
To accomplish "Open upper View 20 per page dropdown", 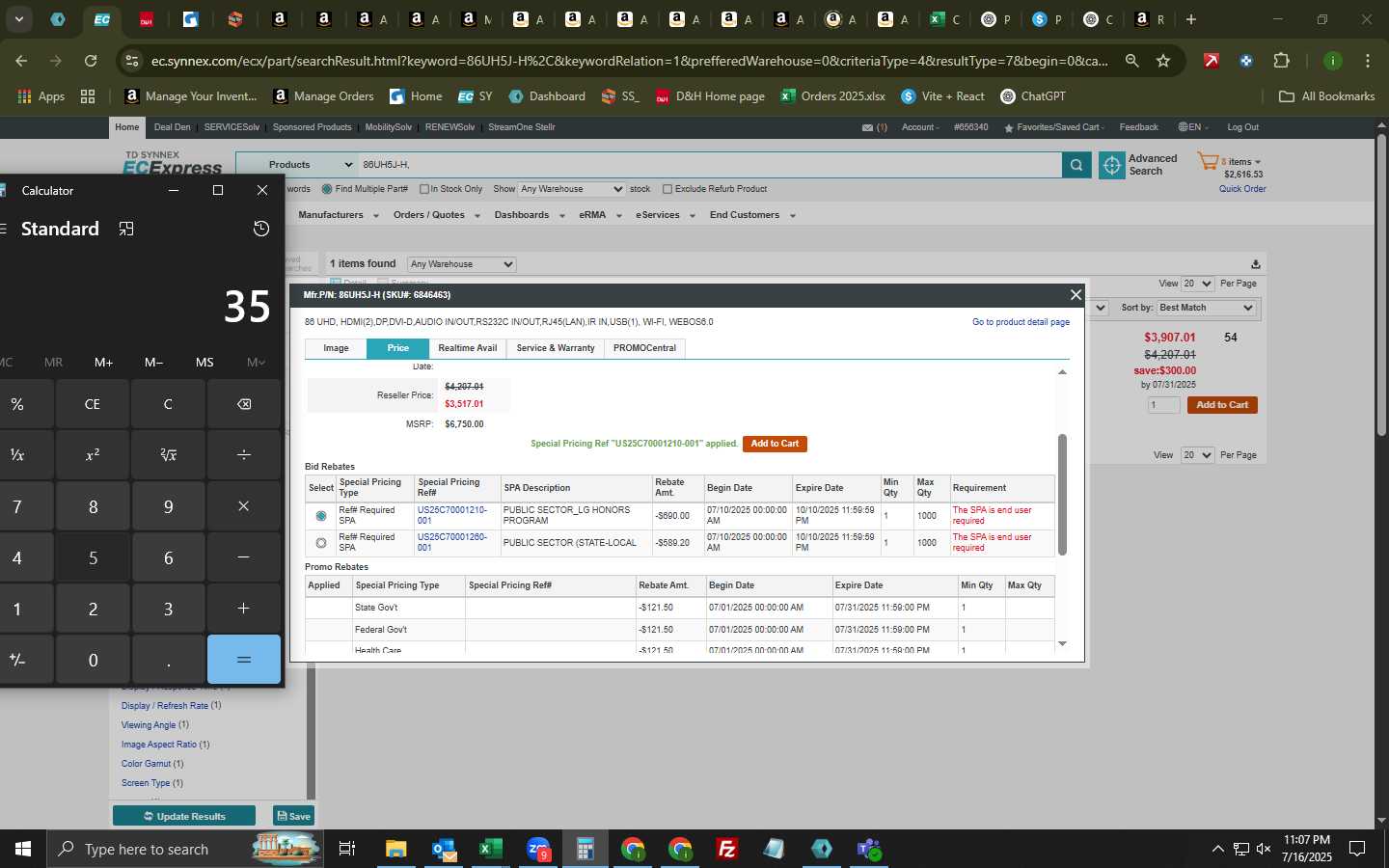I will (1198, 284).
